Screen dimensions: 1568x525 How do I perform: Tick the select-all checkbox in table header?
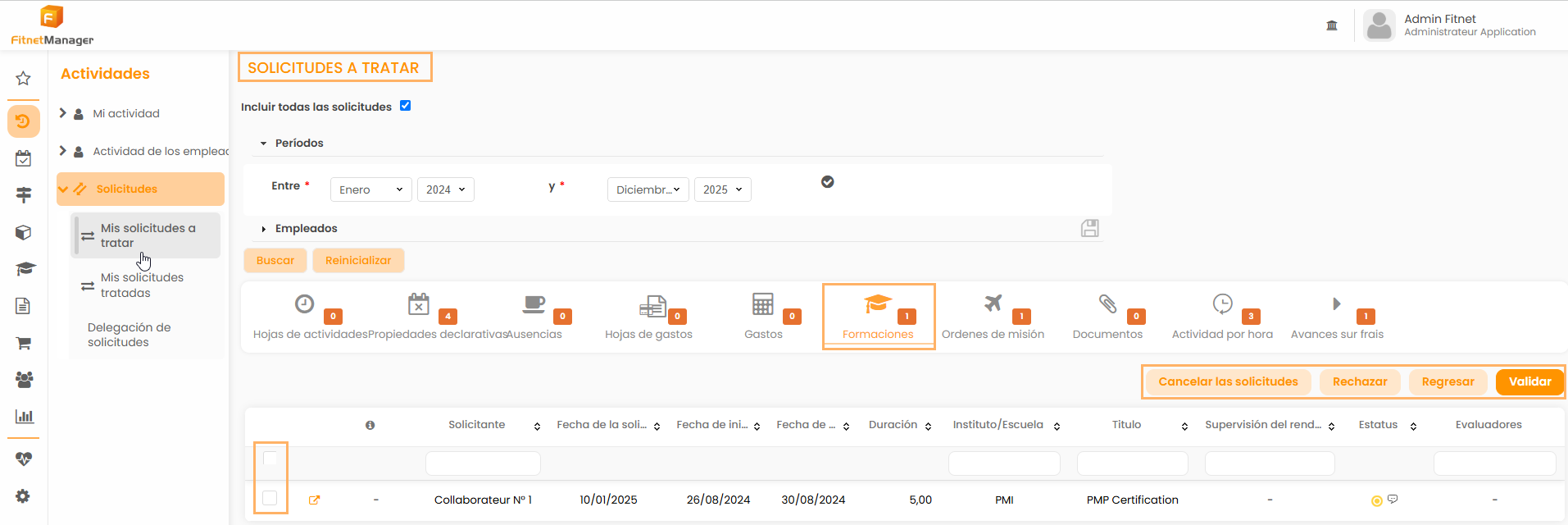(270, 458)
